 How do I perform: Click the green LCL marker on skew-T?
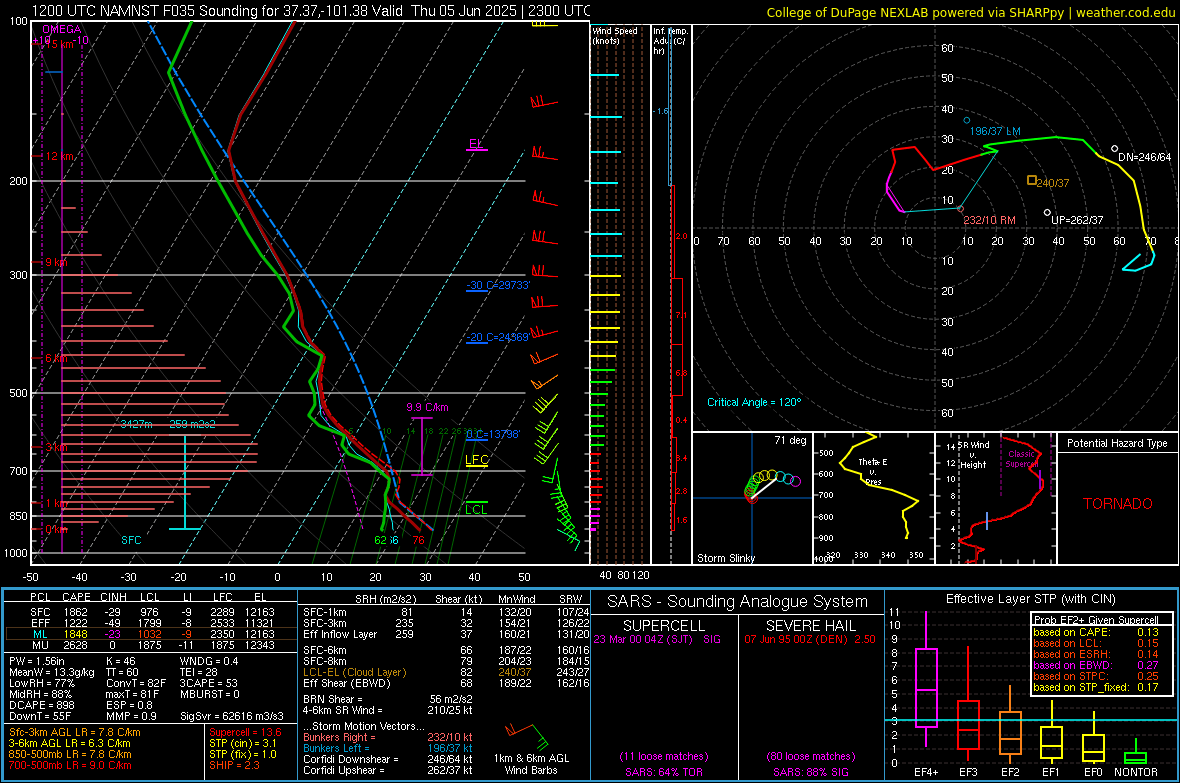[476, 509]
